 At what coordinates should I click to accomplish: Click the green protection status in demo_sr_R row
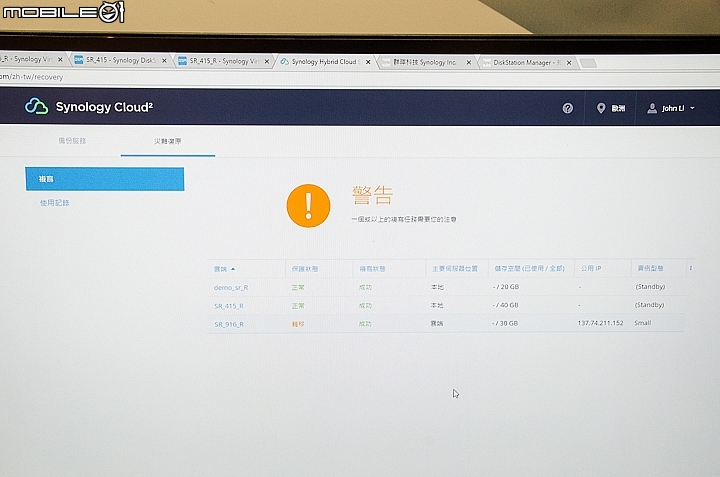coord(298,287)
